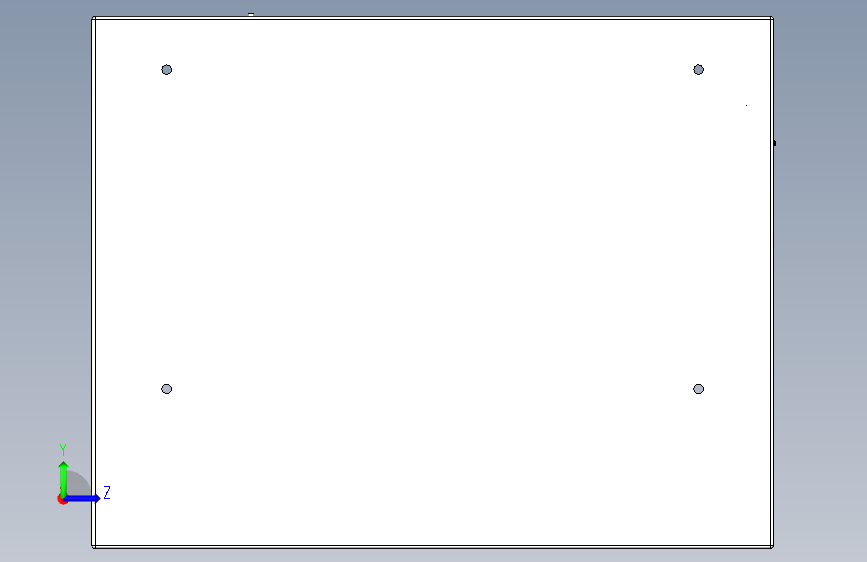
Task: Click the Z axis label
Action: (107, 492)
